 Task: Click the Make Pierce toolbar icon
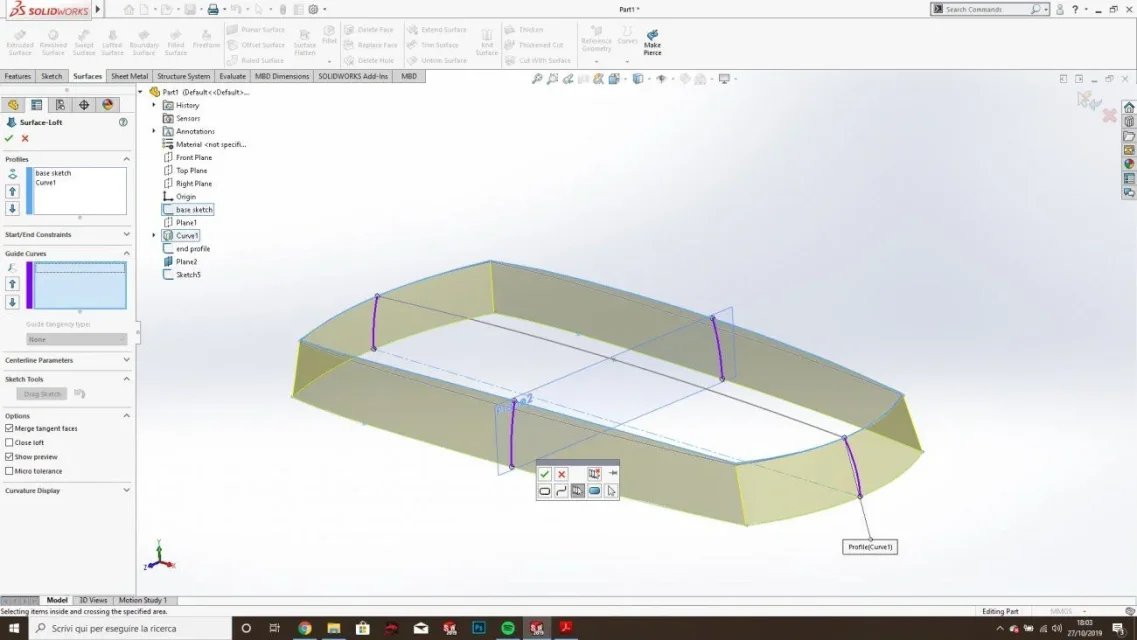tap(652, 42)
